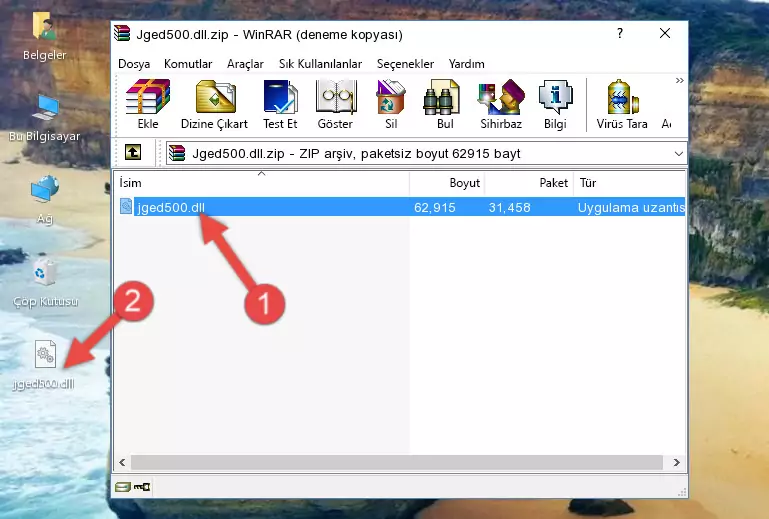Launch the Sihirbaz wizard icon
769x519 pixels.
(501, 104)
